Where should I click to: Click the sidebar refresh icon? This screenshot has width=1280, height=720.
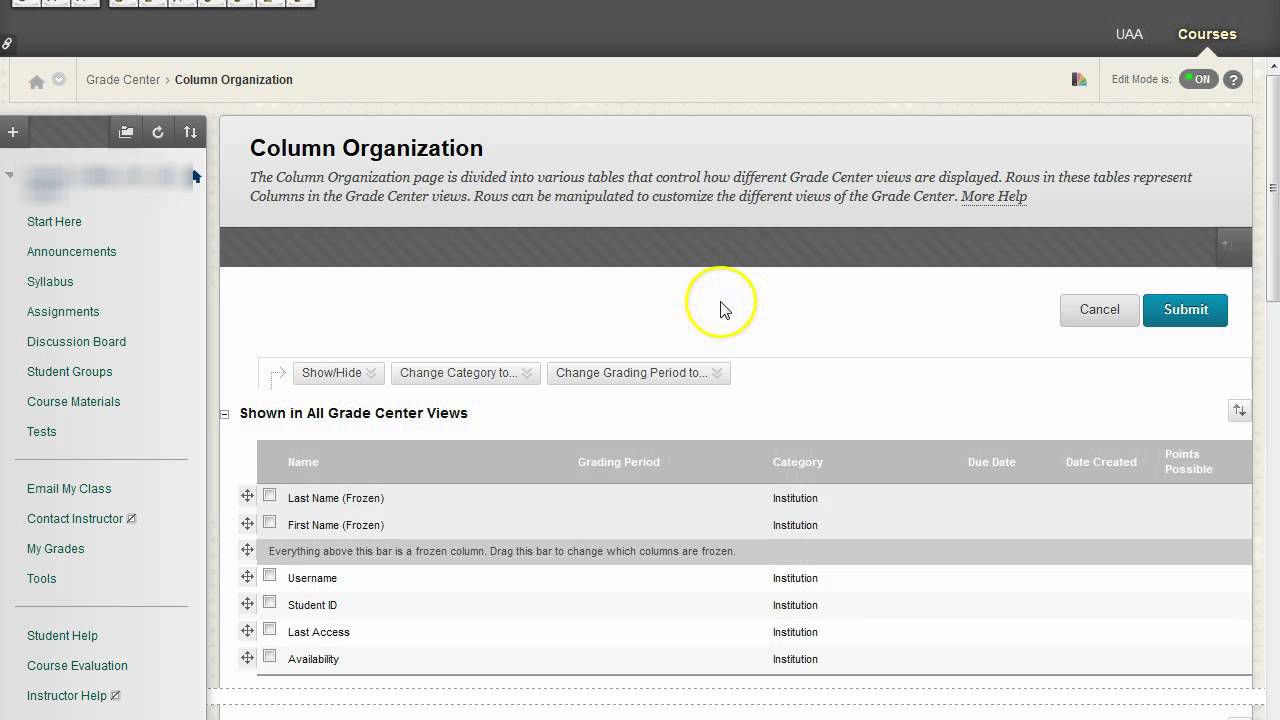coord(158,132)
